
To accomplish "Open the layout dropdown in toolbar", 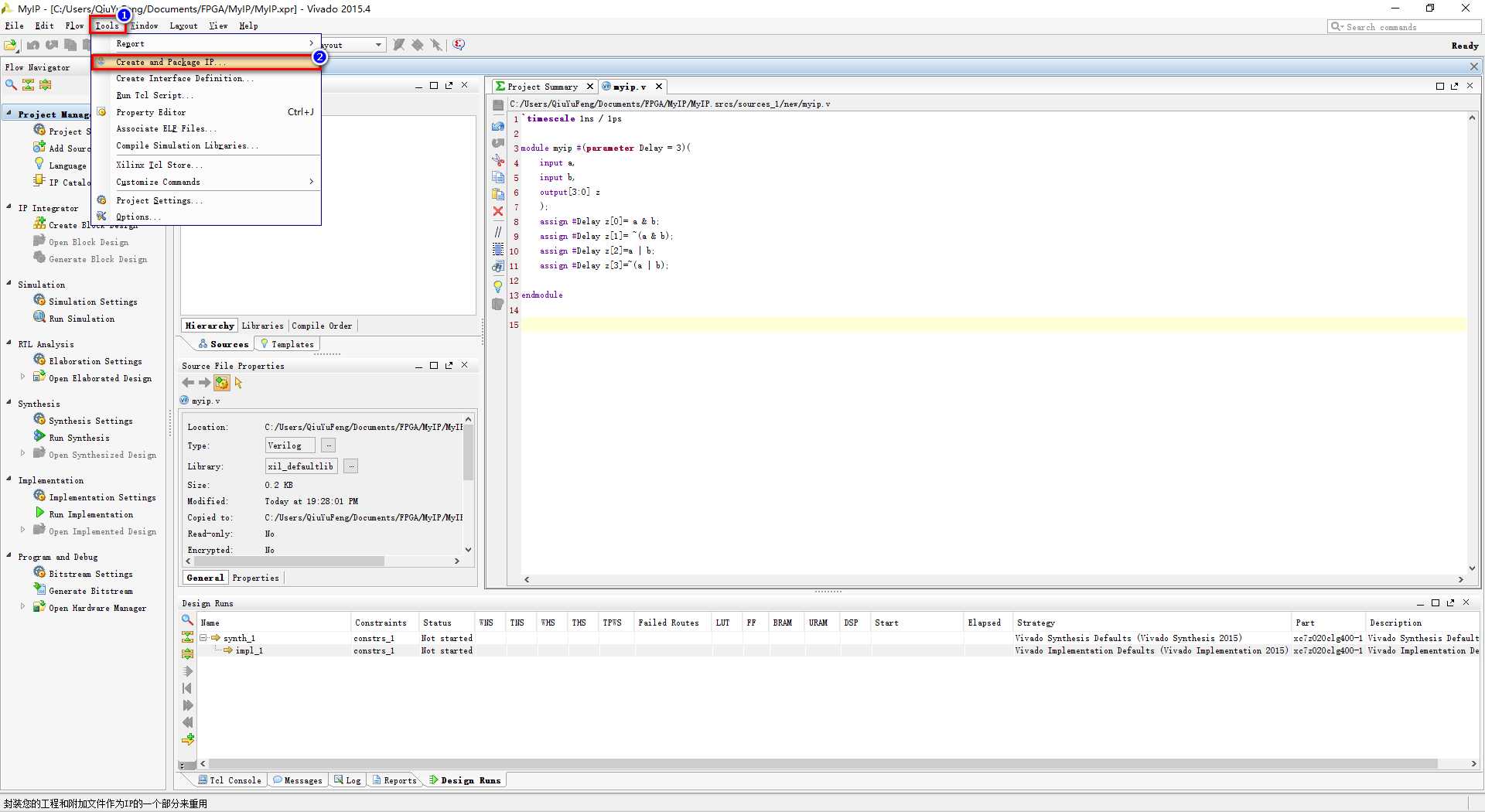I will (x=377, y=45).
